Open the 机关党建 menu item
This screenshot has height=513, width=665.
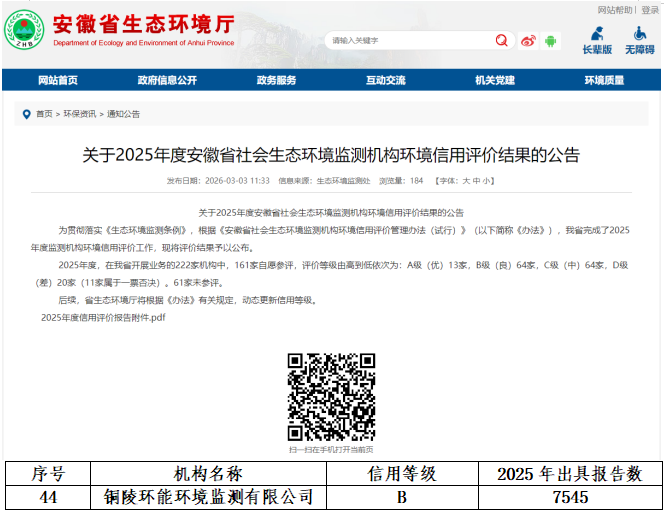pyautogui.click(x=495, y=80)
